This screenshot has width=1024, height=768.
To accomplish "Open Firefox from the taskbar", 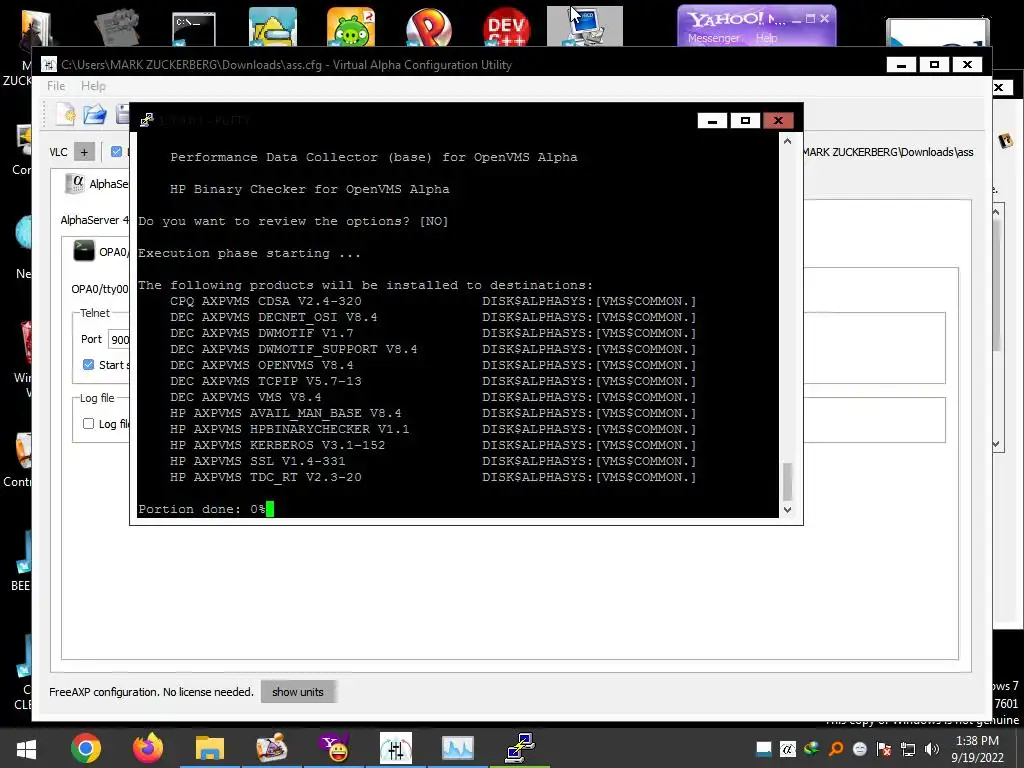I will [x=148, y=748].
